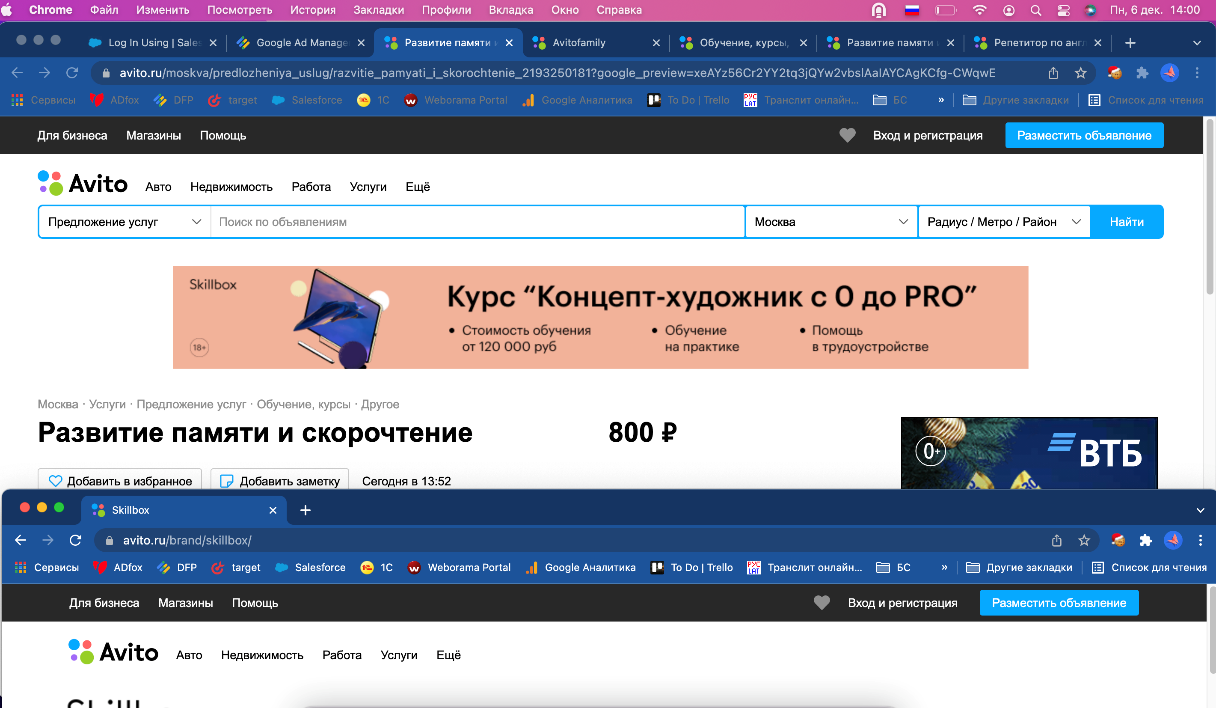1216x708 pixels.
Task: Bookmark the page with the star in back window
Action: coord(1081,73)
